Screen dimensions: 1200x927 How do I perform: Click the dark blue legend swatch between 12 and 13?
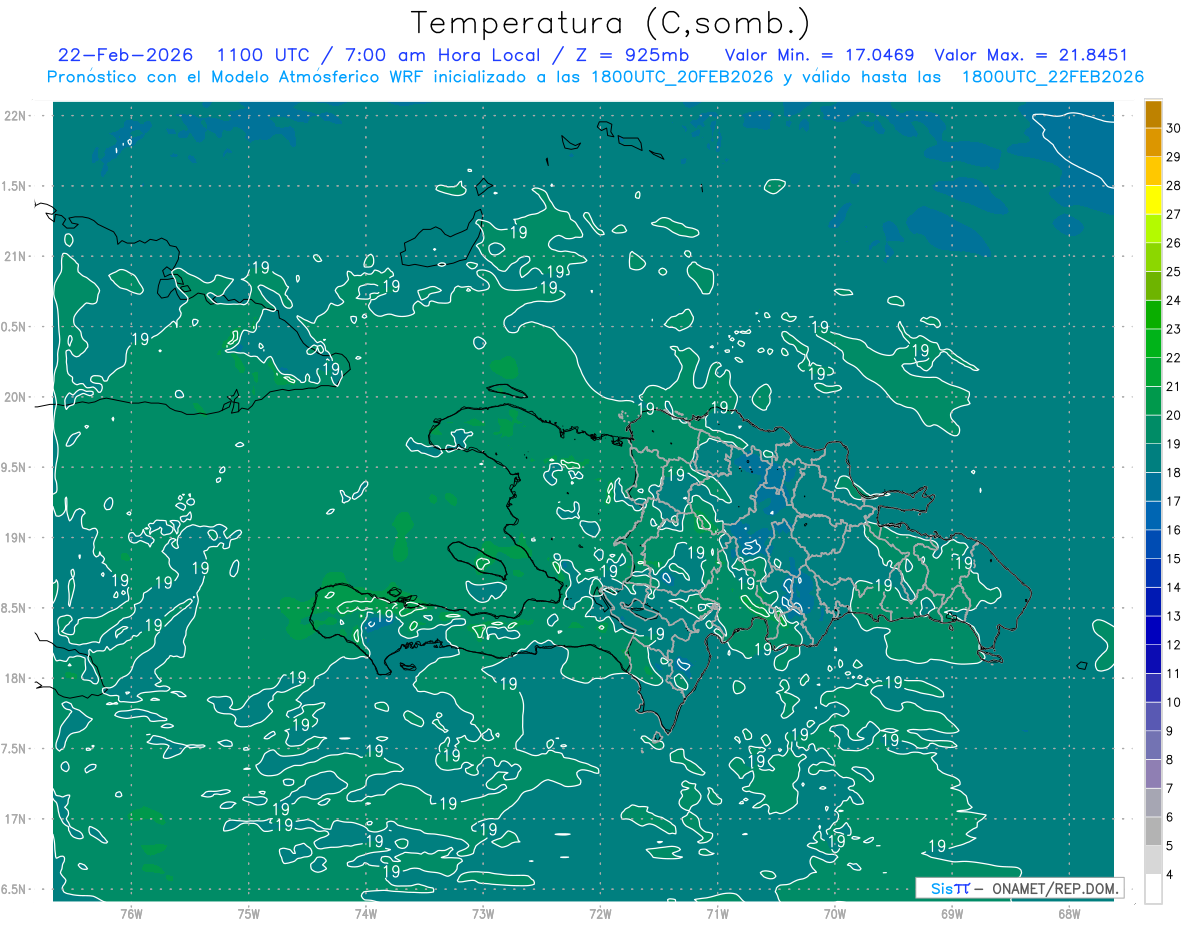[x=1154, y=630]
